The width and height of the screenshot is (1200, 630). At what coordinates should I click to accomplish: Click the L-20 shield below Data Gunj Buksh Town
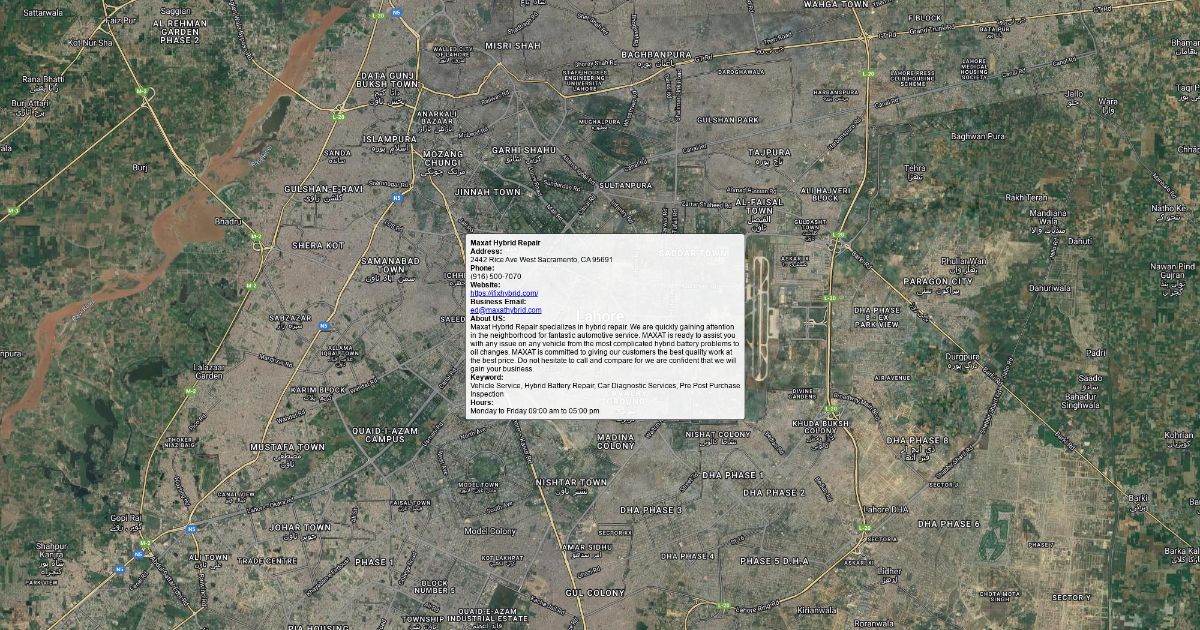pos(338,117)
